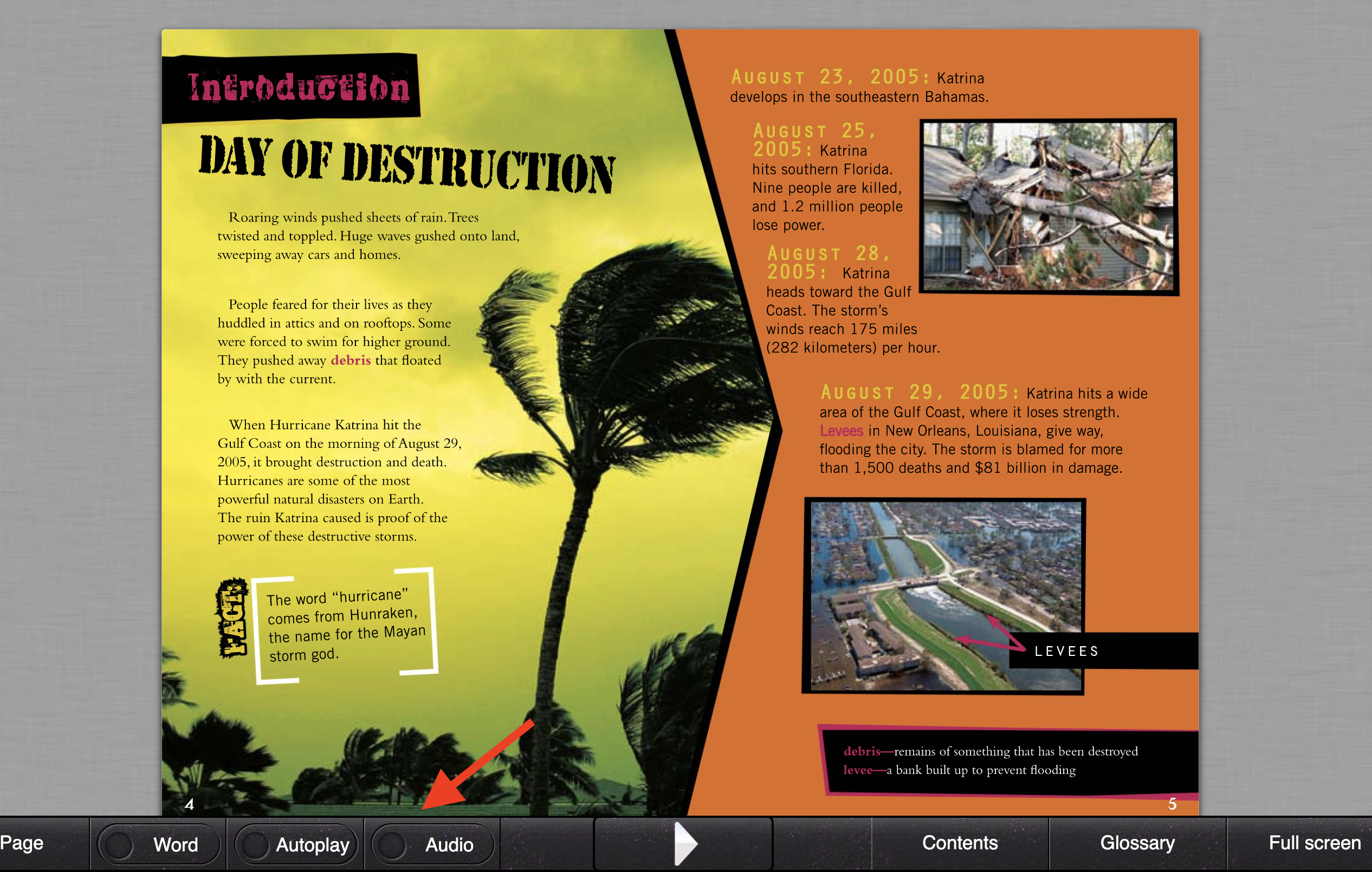Turn on the Audio toggle
Image resolution: width=1372 pixels, height=872 pixels.
[x=432, y=844]
